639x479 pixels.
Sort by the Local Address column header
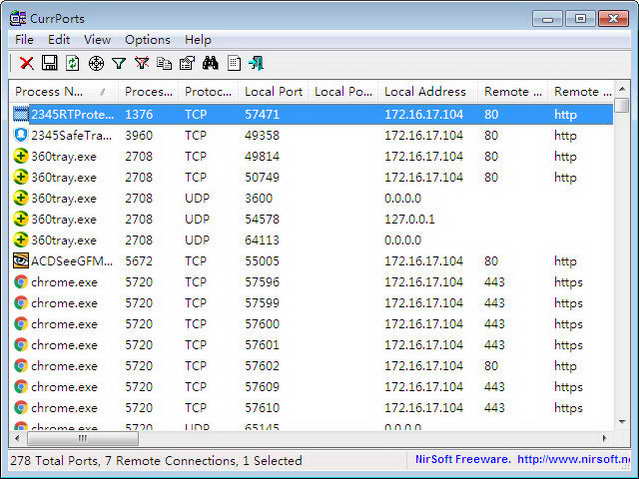[425, 92]
